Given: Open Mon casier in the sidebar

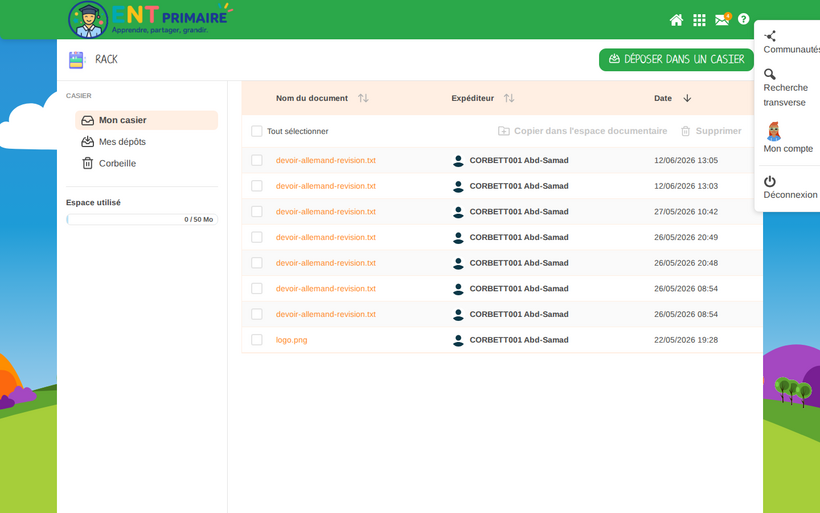Looking at the screenshot, I should coord(146,120).
